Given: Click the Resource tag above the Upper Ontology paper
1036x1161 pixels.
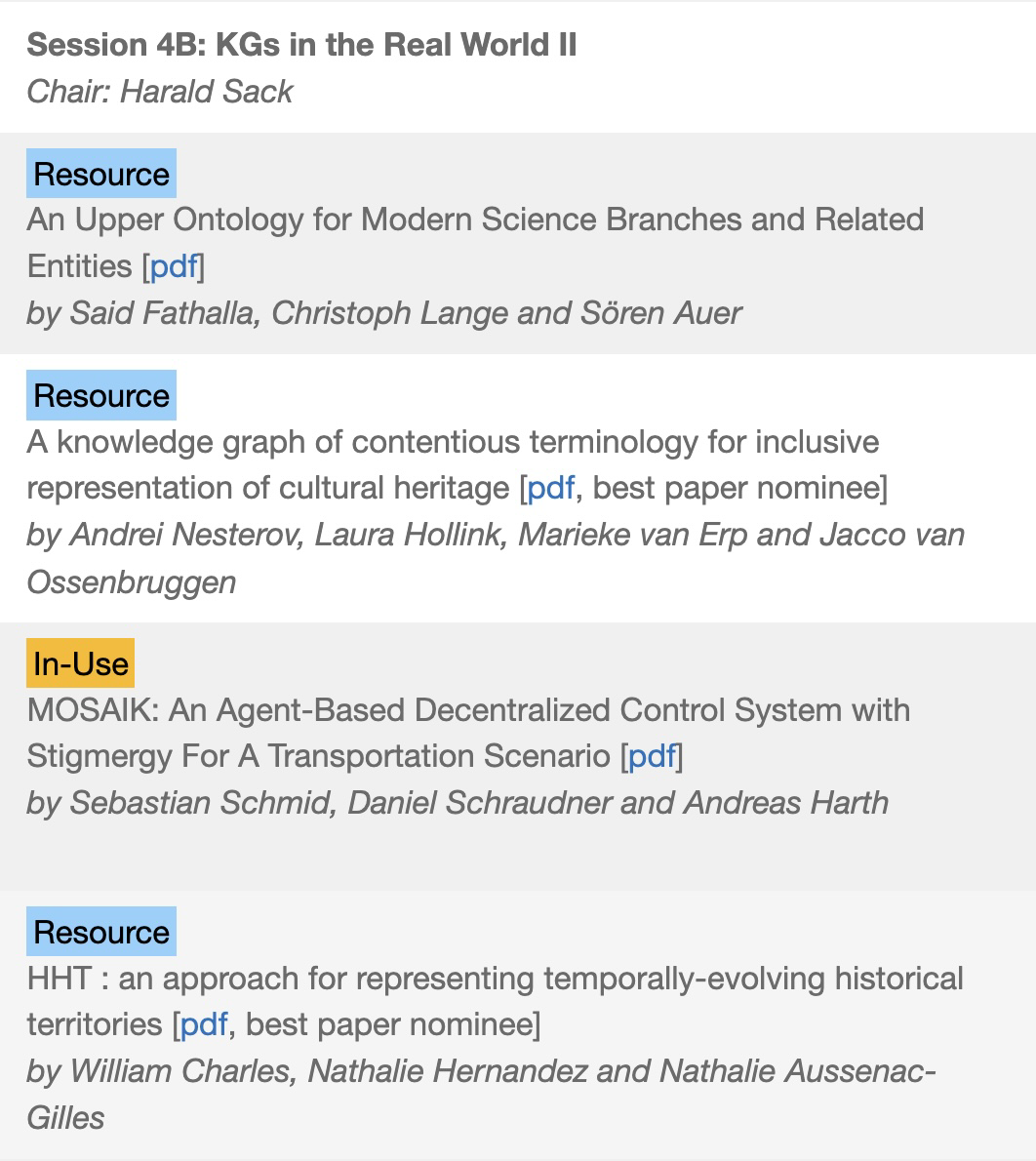Looking at the screenshot, I should tap(101, 174).
